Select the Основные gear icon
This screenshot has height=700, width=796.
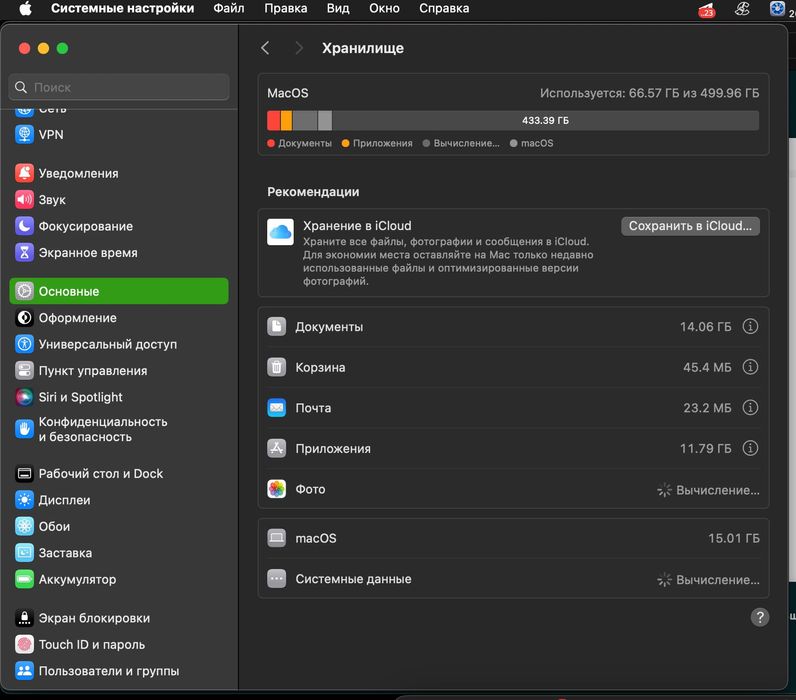24,291
